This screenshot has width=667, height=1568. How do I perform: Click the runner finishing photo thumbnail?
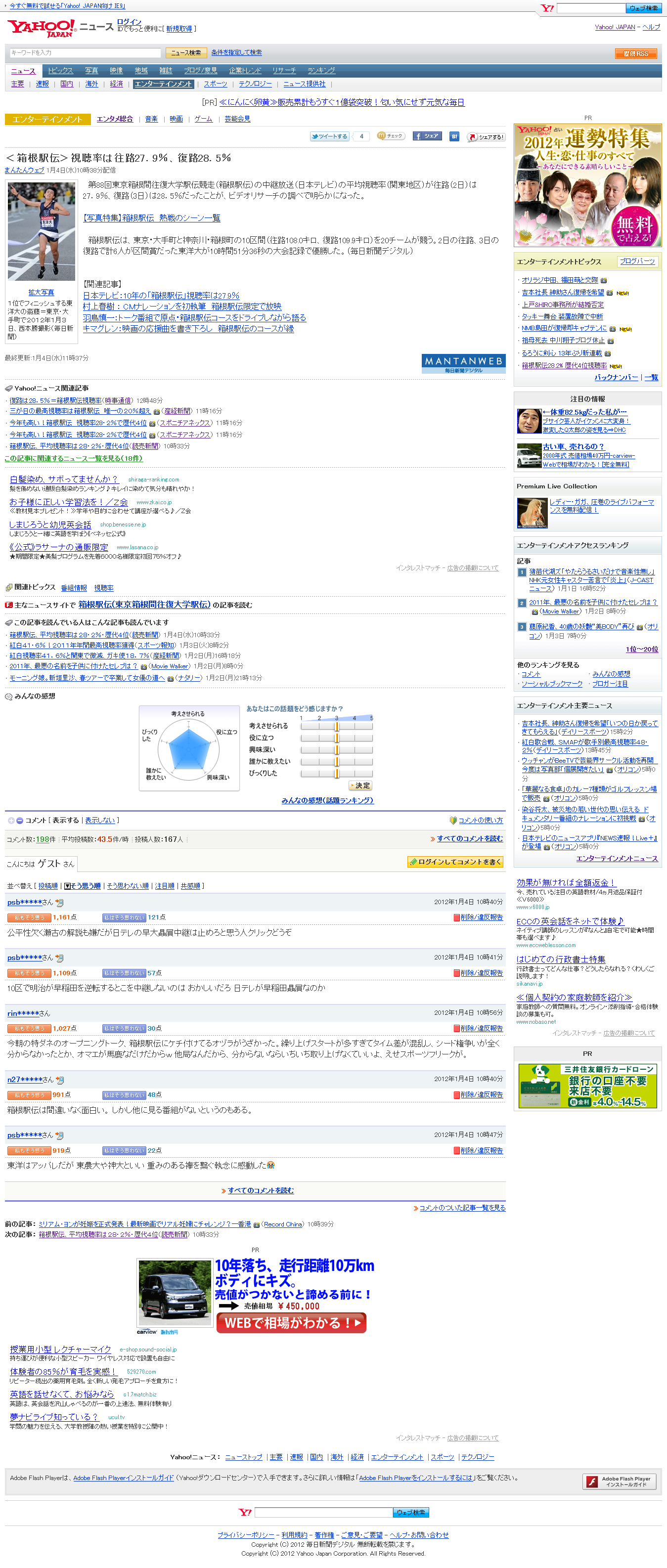pos(42,231)
